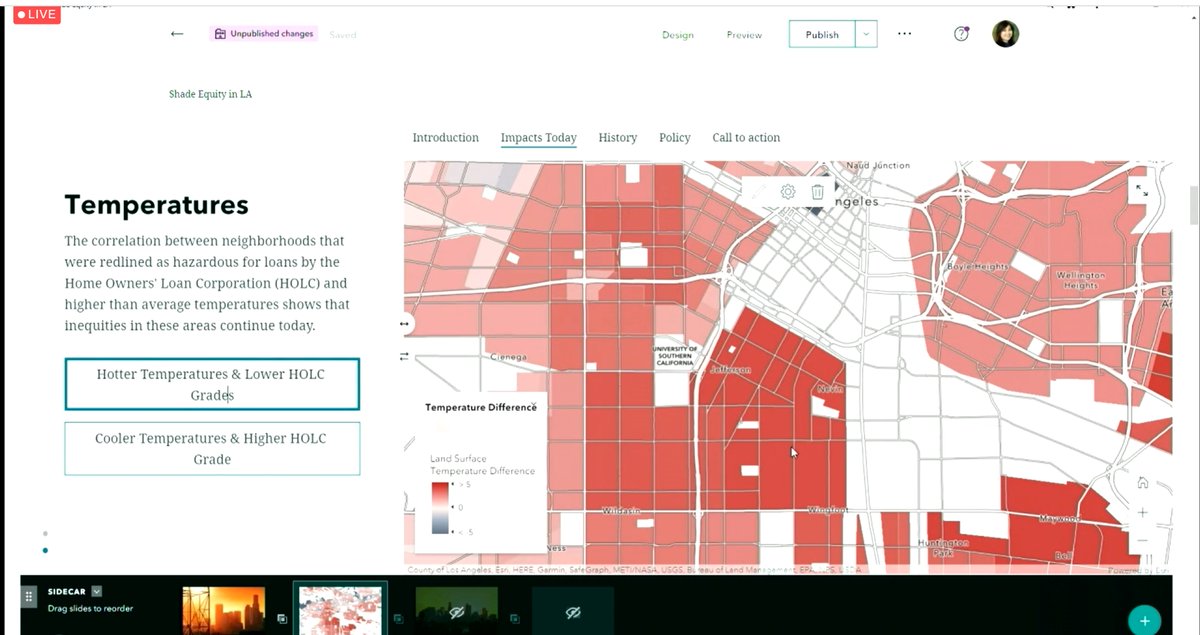Open the help question mark icon

961,34
